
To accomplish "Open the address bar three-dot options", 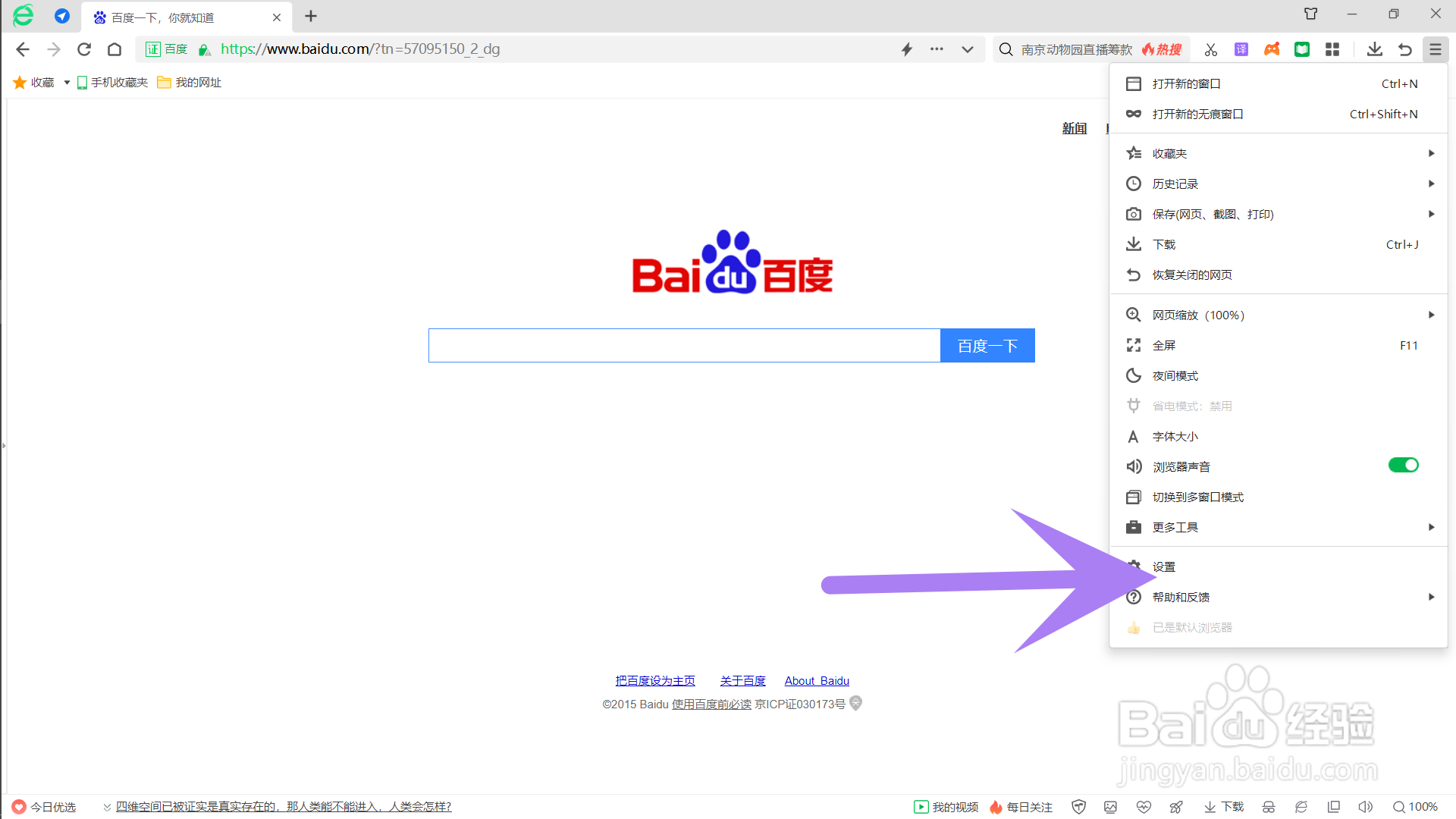I will [937, 49].
